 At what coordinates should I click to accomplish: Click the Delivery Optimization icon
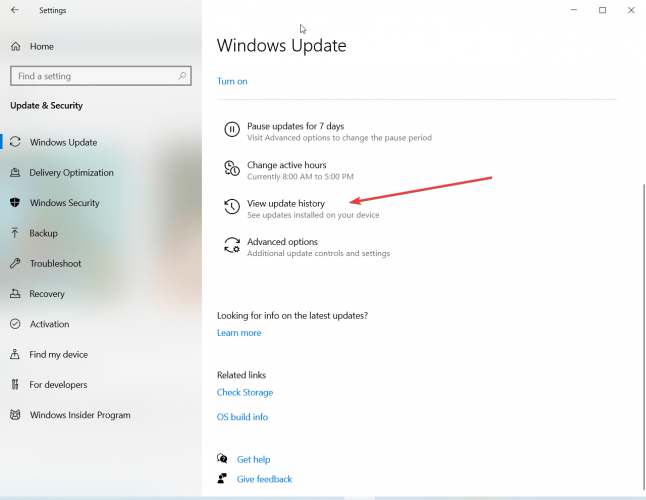[15, 172]
